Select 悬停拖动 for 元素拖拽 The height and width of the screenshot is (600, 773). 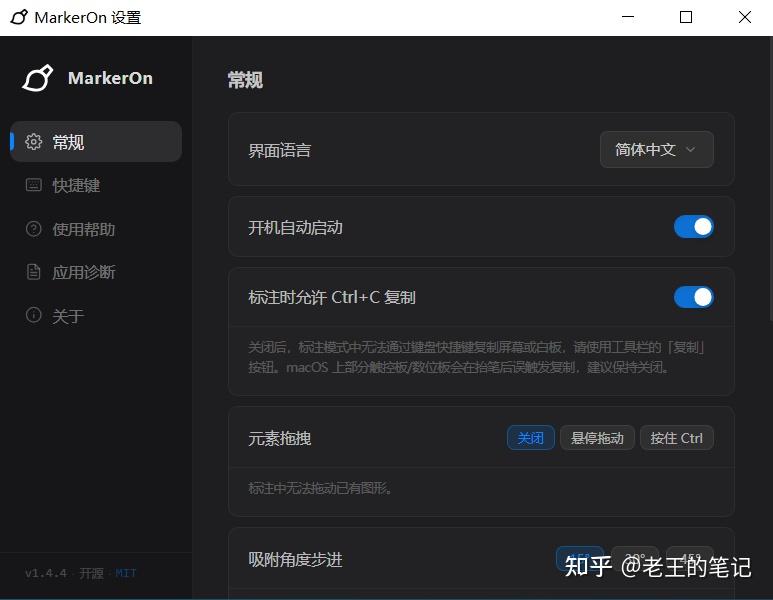[x=597, y=438]
